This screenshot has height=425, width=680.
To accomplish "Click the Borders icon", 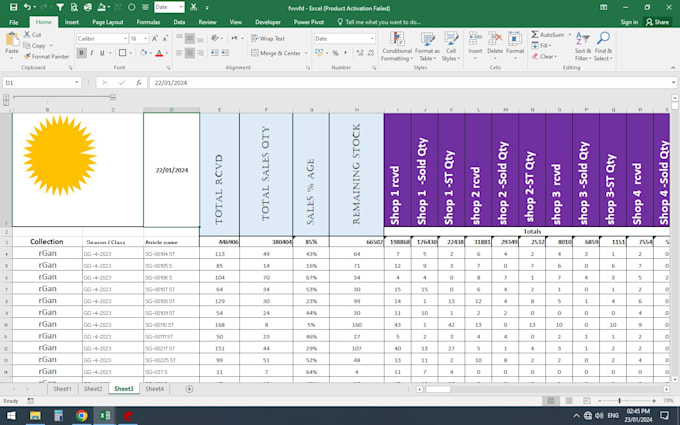I will [x=122, y=53].
